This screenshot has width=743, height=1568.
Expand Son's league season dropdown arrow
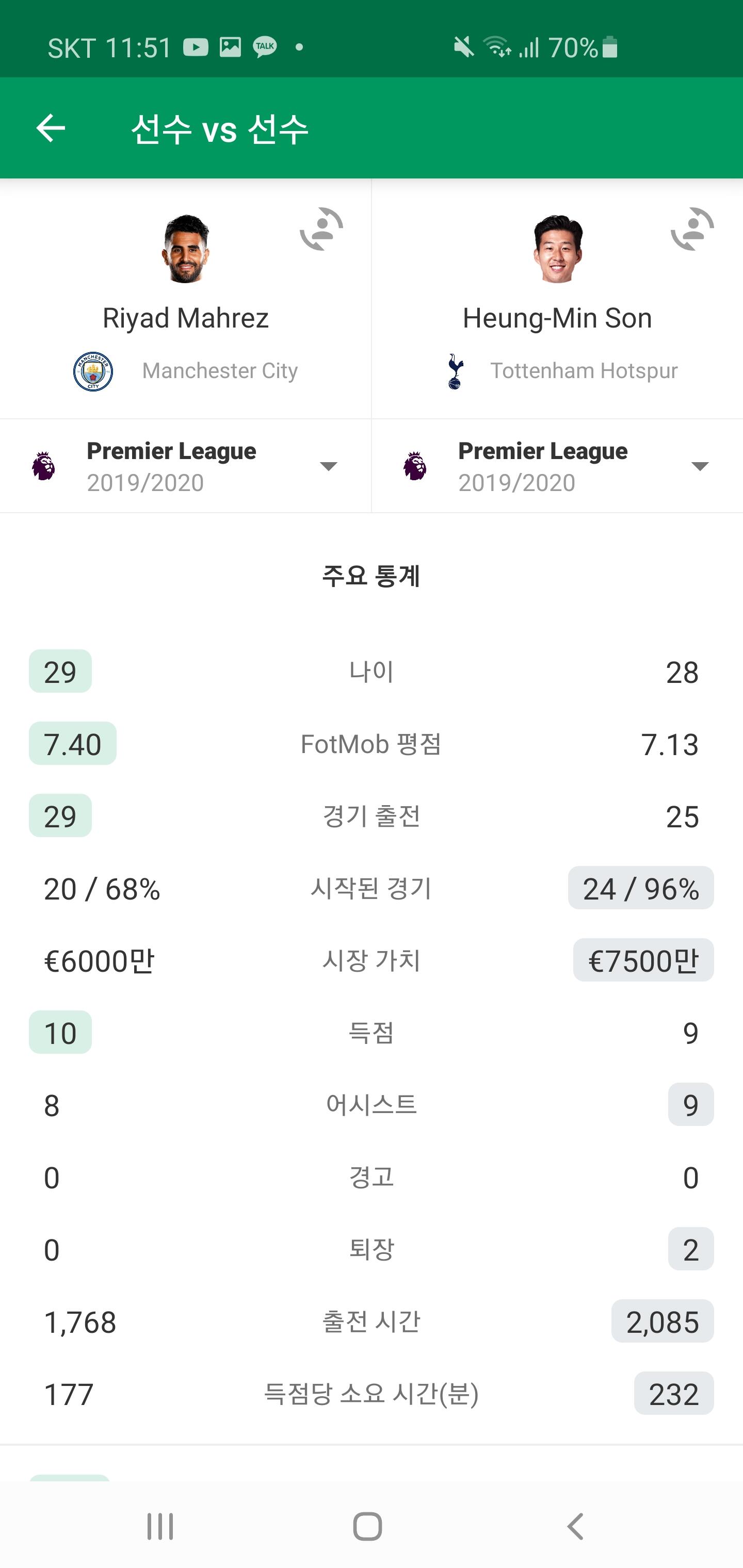[x=700, y=466]
